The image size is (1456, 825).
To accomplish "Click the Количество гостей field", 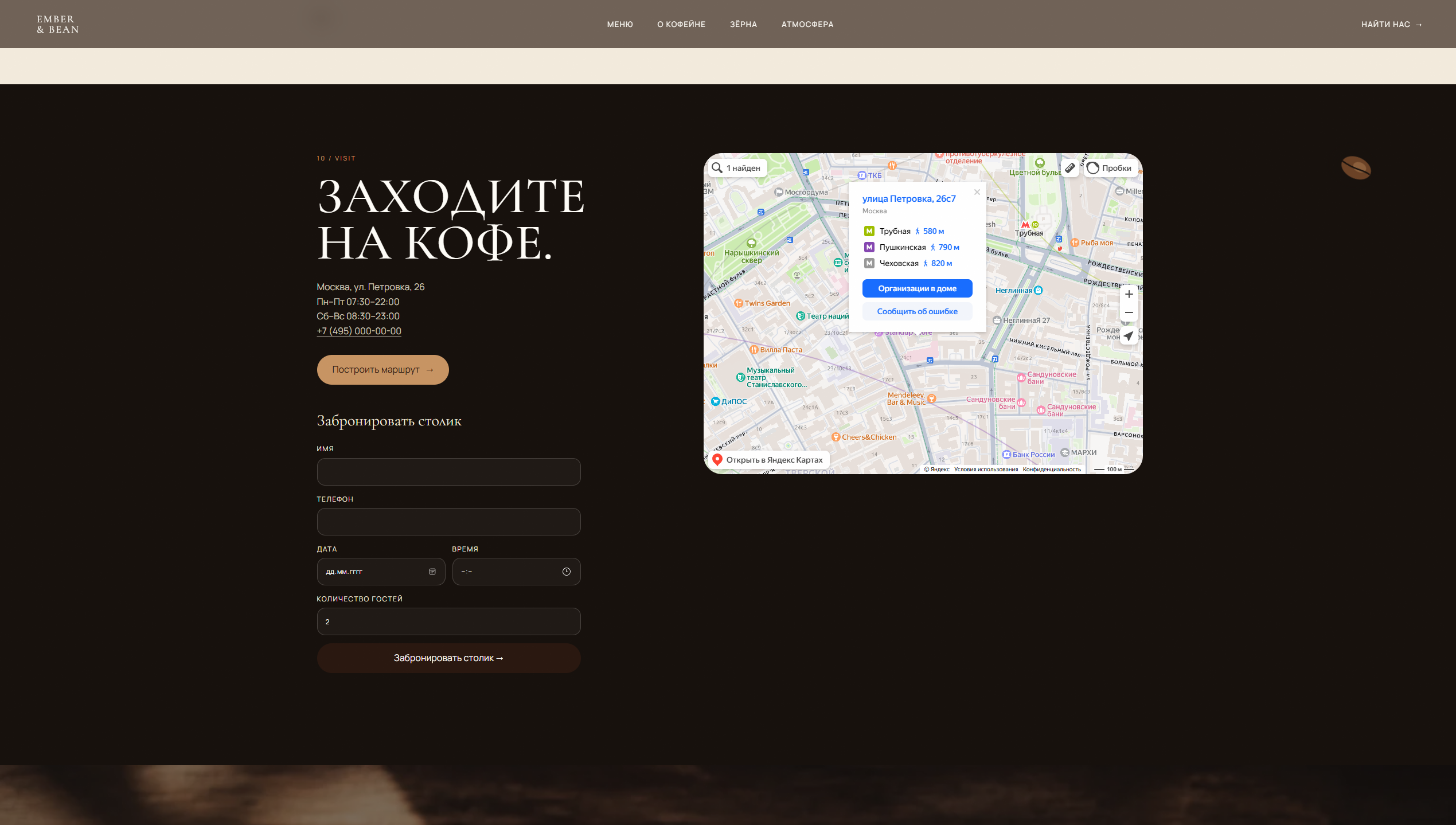I will point(448,621).
